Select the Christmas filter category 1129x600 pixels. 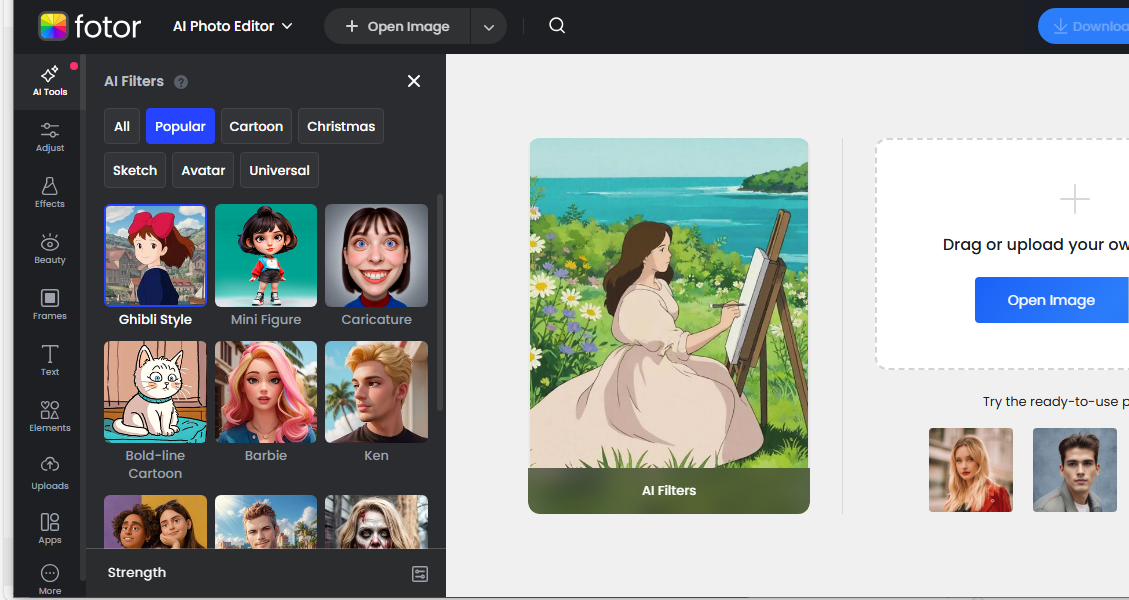click(x=341, y=126)
